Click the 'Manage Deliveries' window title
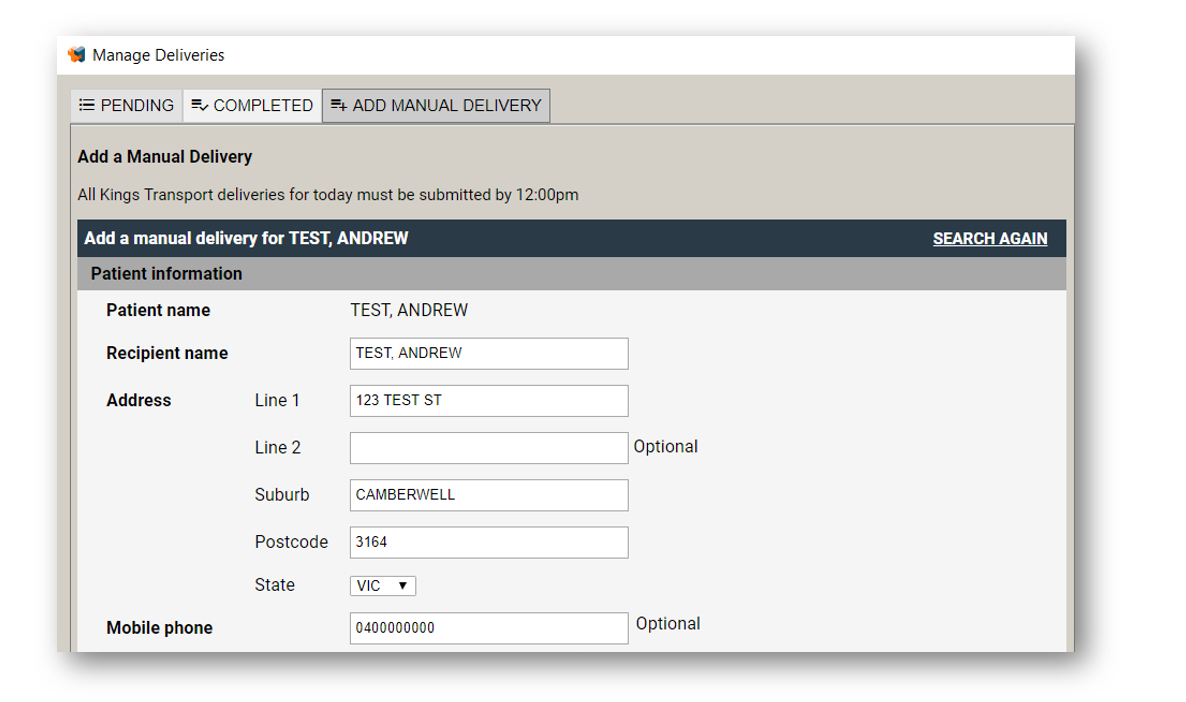Viewport: 1186px width, 702px height. click(158, 55)
